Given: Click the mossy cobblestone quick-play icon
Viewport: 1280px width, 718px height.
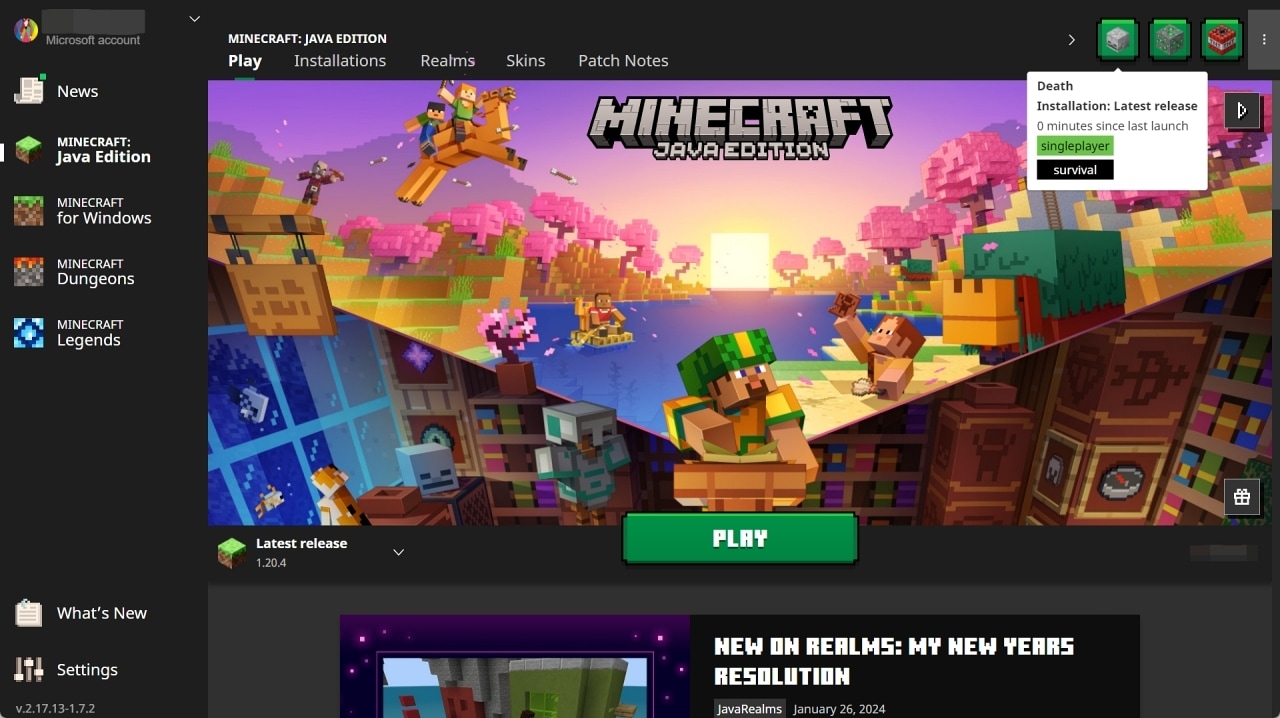Looking at the screenshot, I should [x=1170, y=40].
